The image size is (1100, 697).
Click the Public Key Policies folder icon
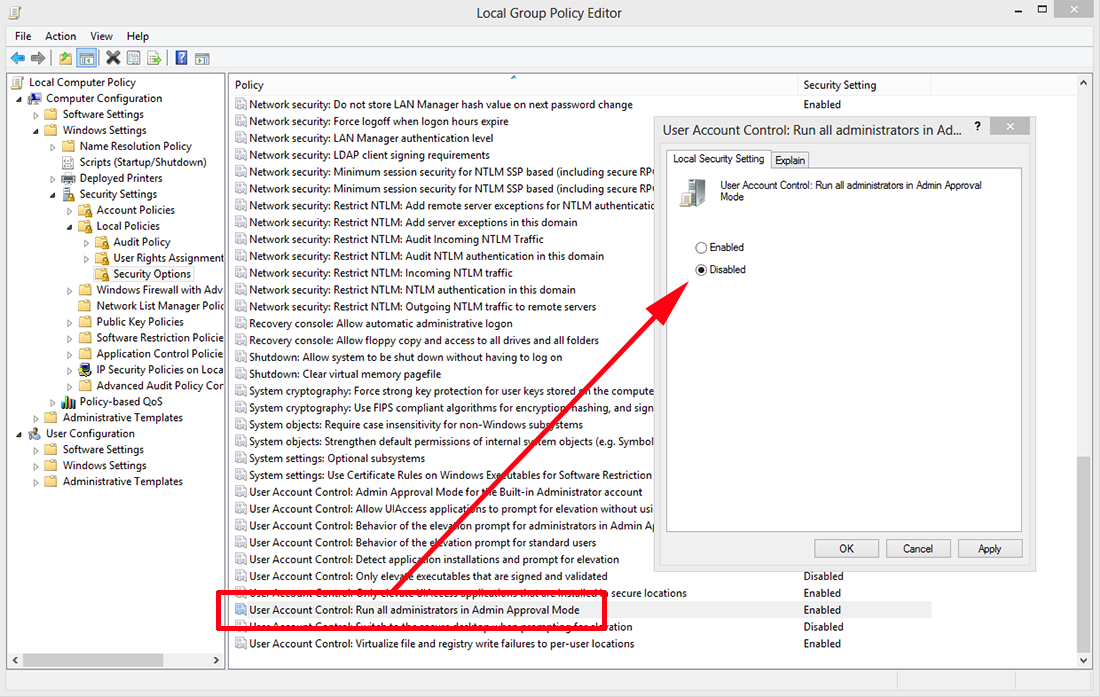point(85,322)
